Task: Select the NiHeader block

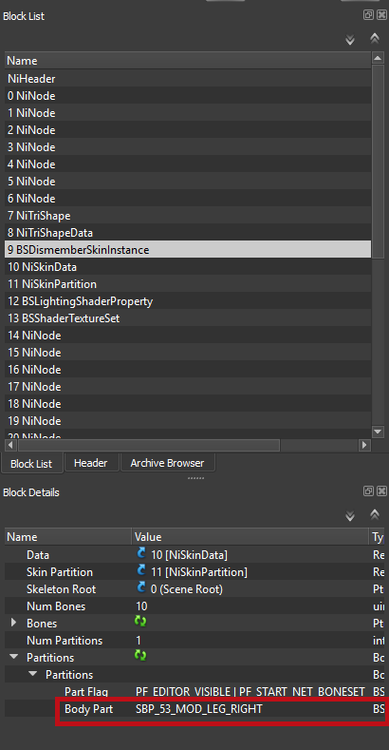Action: pos(188,78)
